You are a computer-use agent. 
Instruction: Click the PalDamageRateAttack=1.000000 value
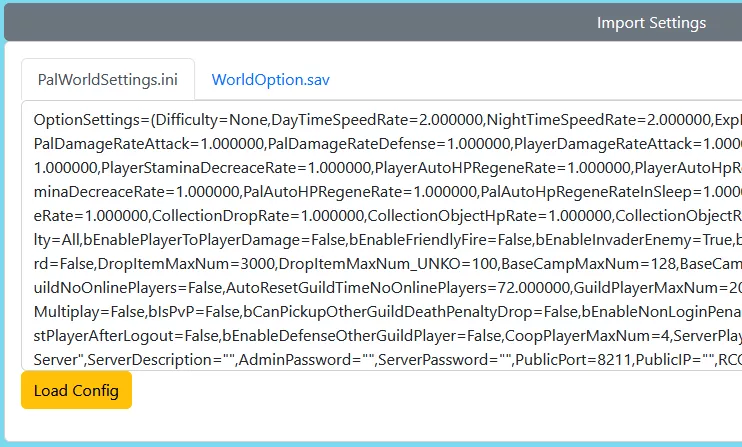coord(149,144)
